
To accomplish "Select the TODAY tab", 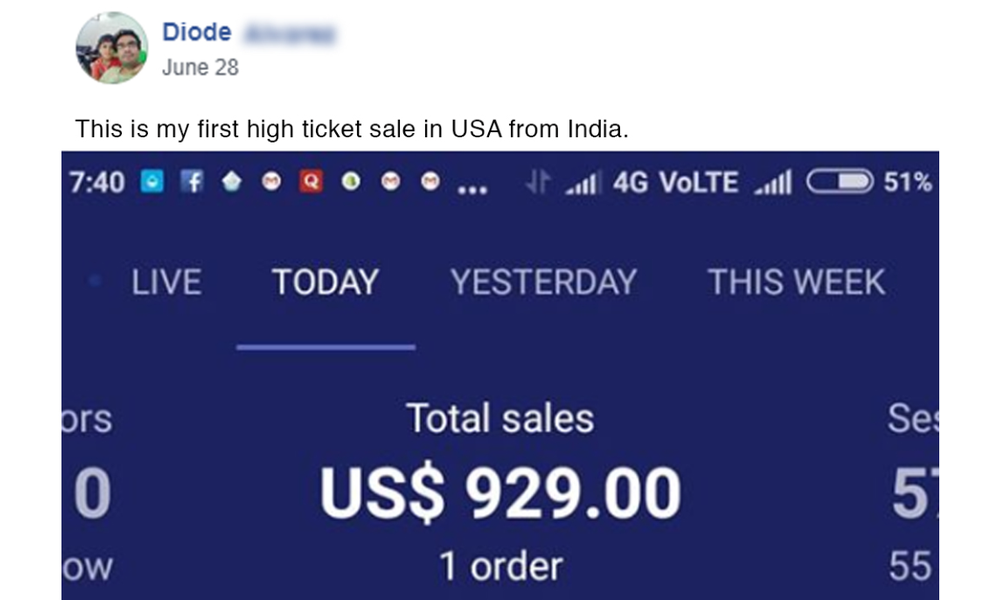I will click(x=325, y=282).
